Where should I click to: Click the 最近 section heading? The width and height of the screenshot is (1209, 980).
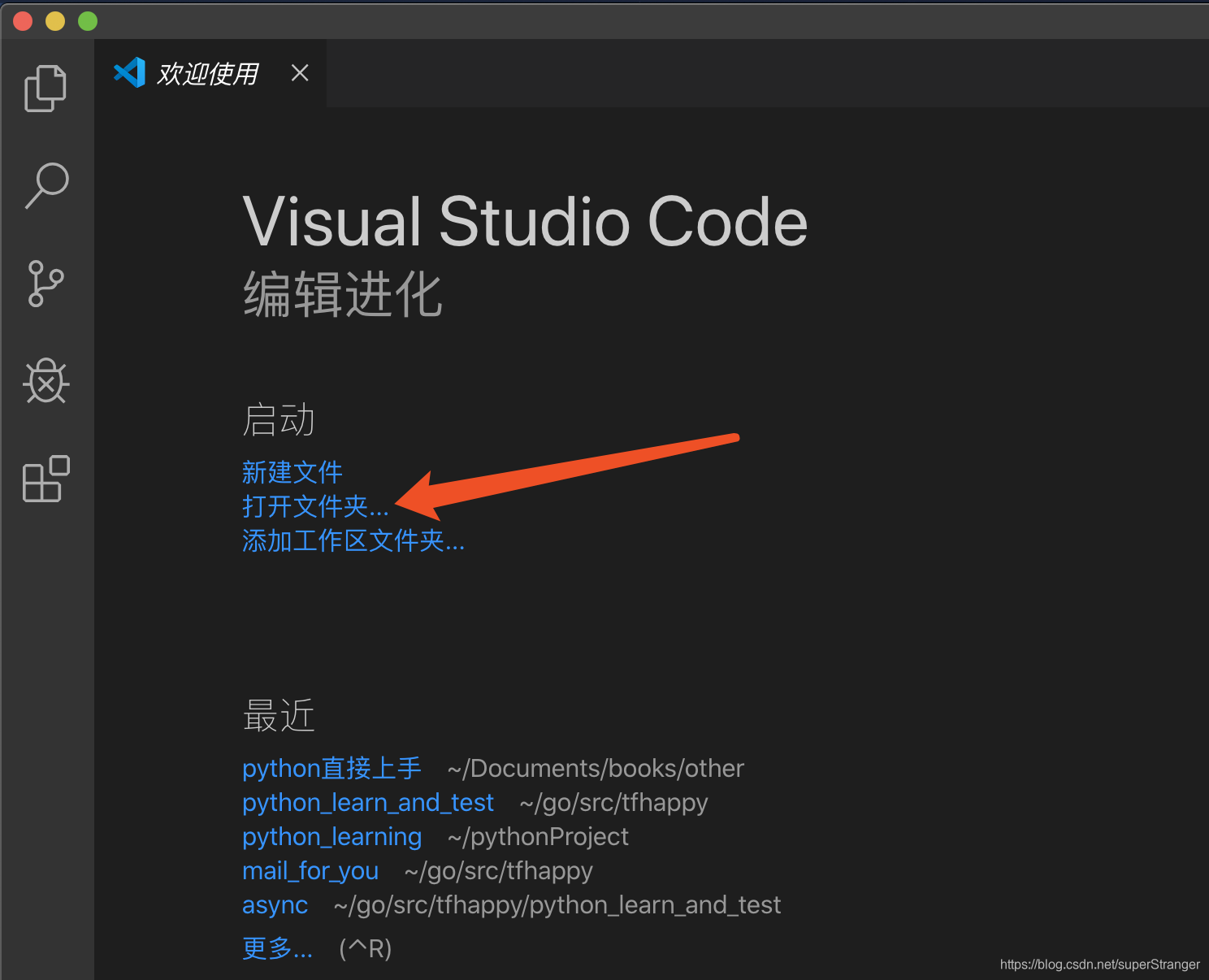tap(279, 716)
